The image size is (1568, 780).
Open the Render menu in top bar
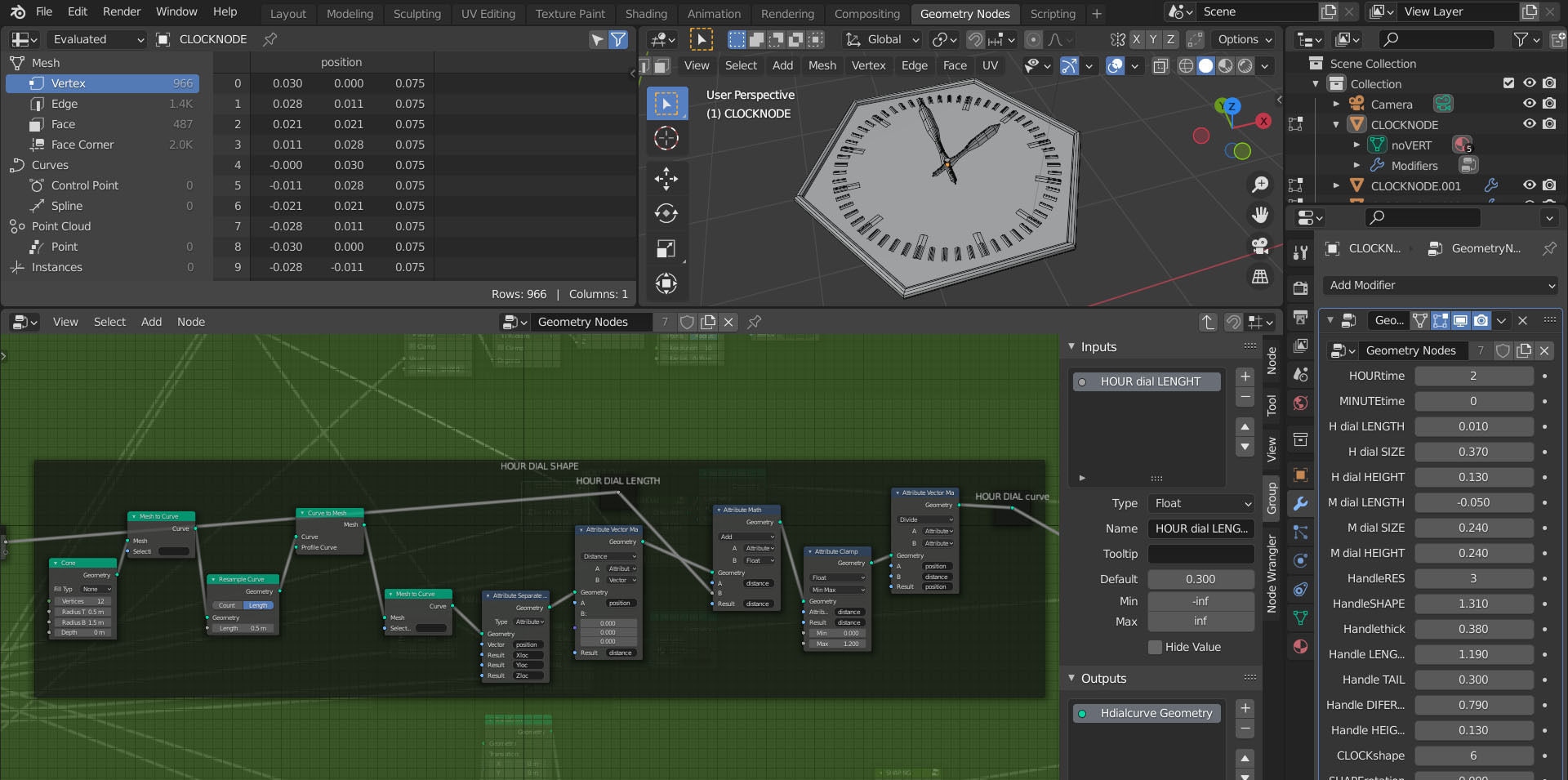(122, 11)
